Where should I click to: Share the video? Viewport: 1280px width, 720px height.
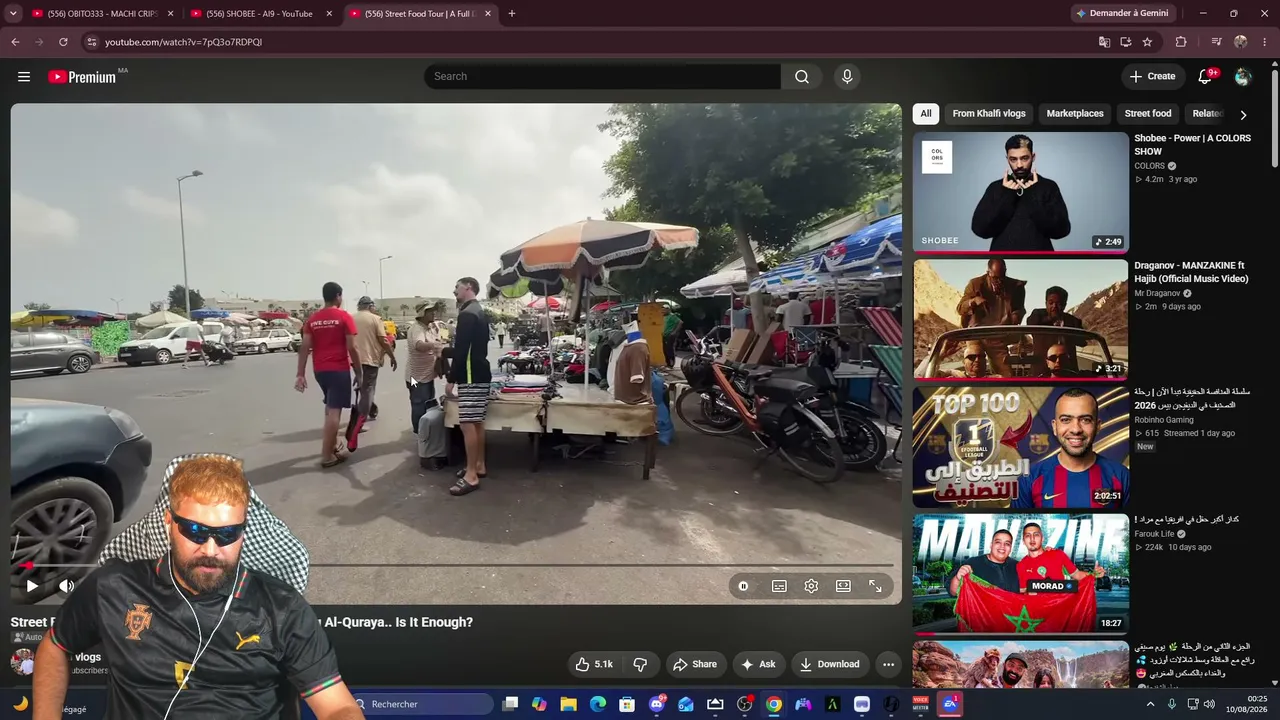[x=695, y=664]
